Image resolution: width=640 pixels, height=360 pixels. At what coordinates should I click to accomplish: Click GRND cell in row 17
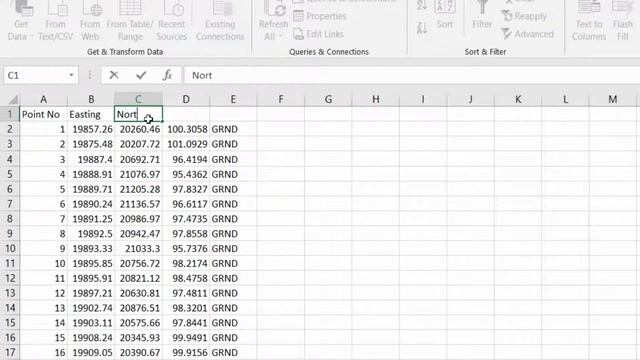click(233, 353)
